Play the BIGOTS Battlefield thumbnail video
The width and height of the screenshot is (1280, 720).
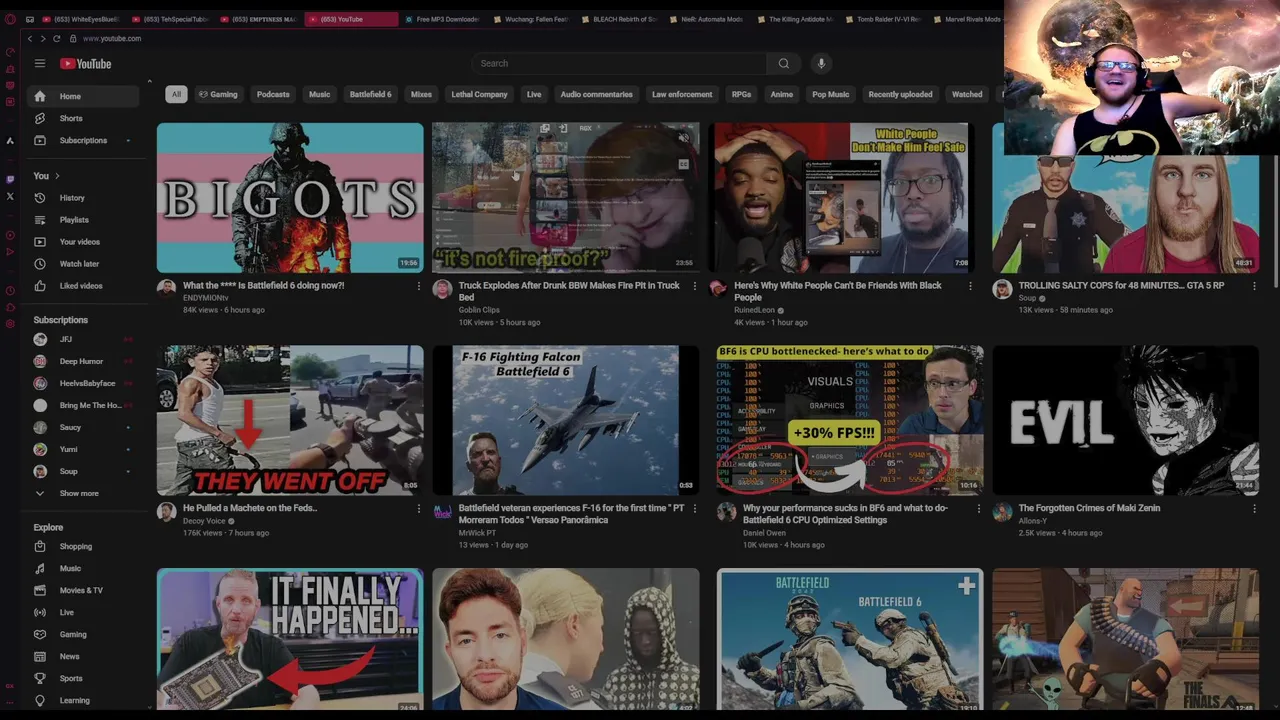[x=290, y=197]
